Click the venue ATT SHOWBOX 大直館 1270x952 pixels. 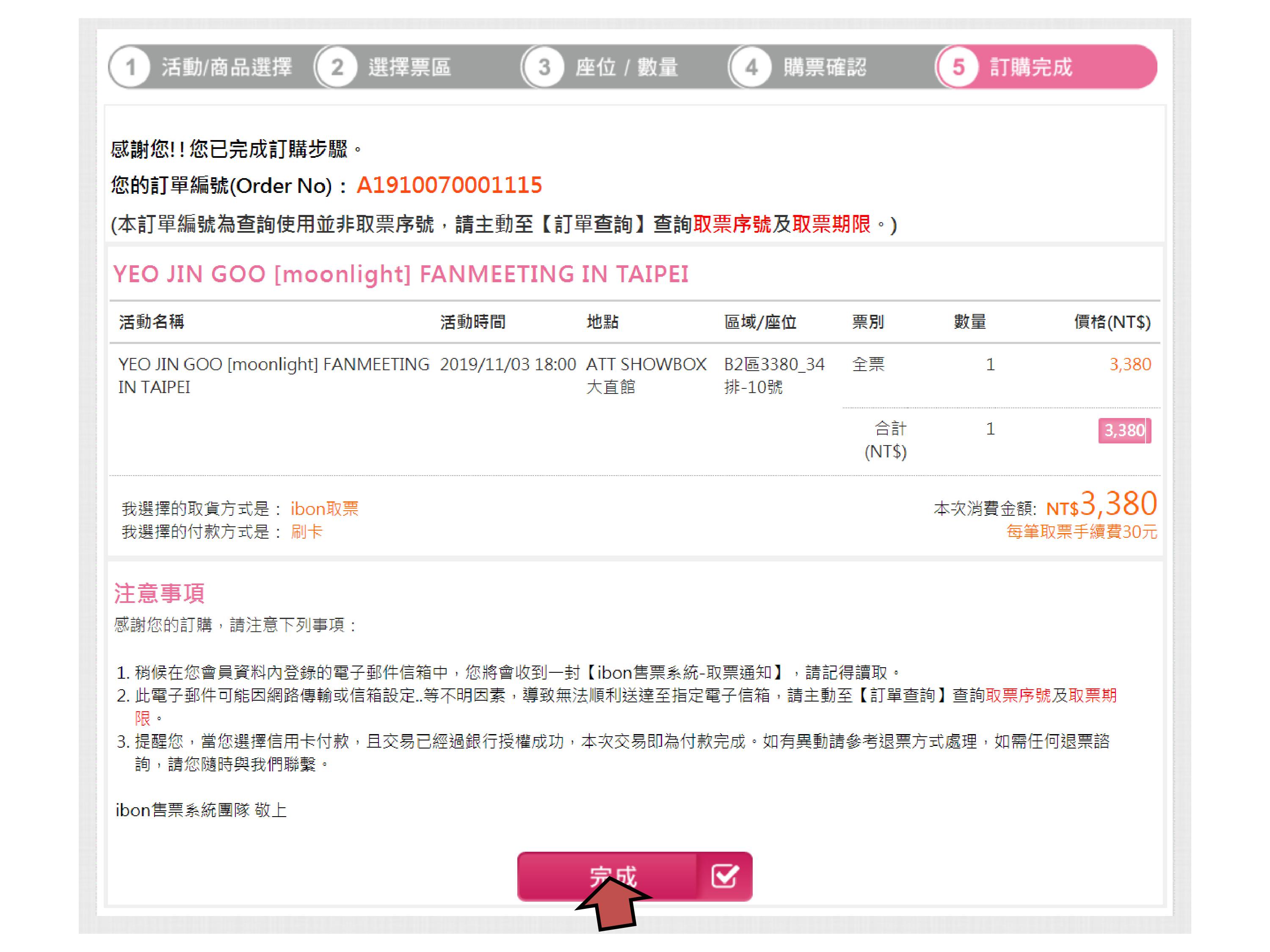pyautogui.click(x=646, y=375)
